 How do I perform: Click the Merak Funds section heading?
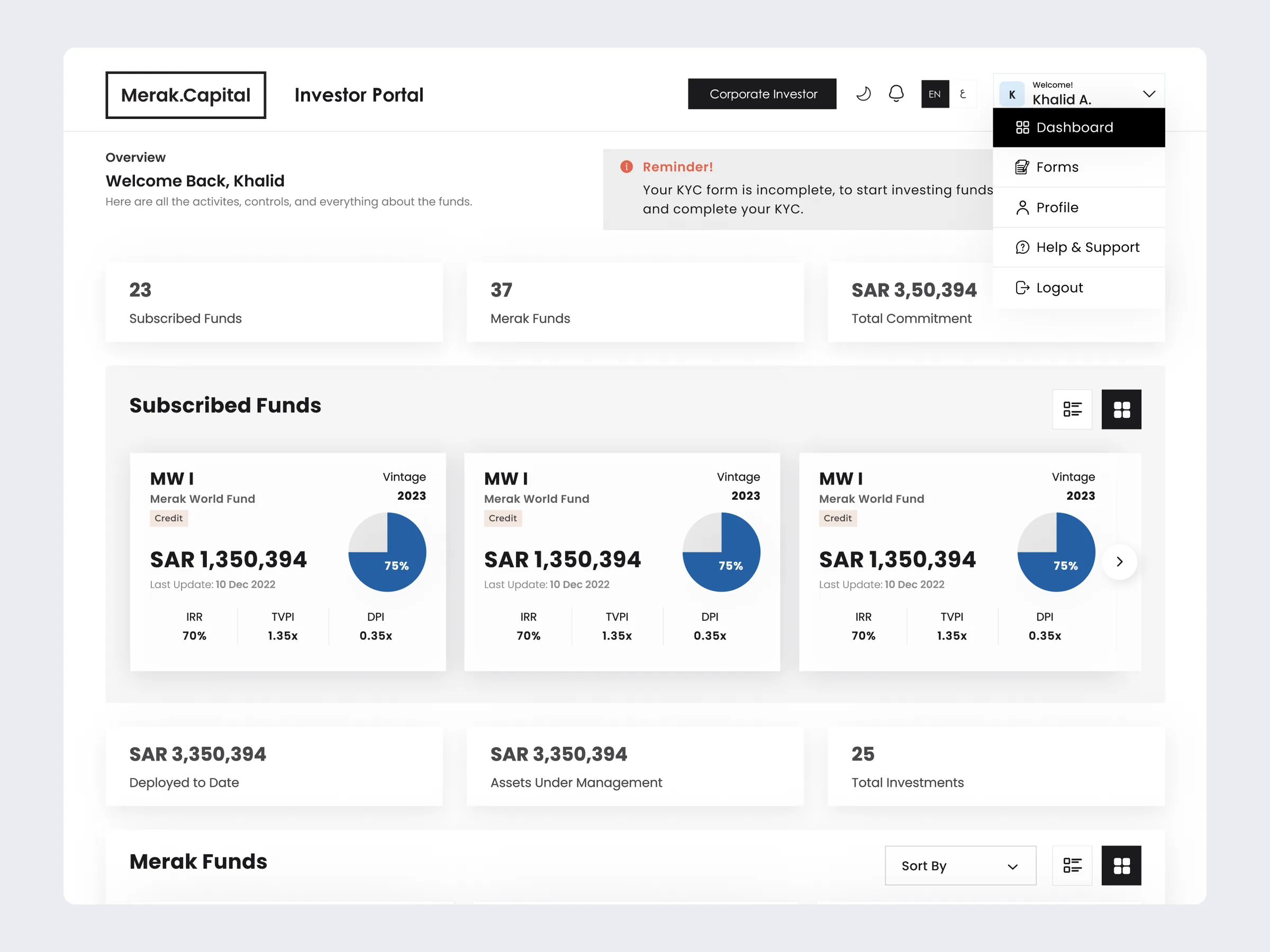click(x=198, y=862)
